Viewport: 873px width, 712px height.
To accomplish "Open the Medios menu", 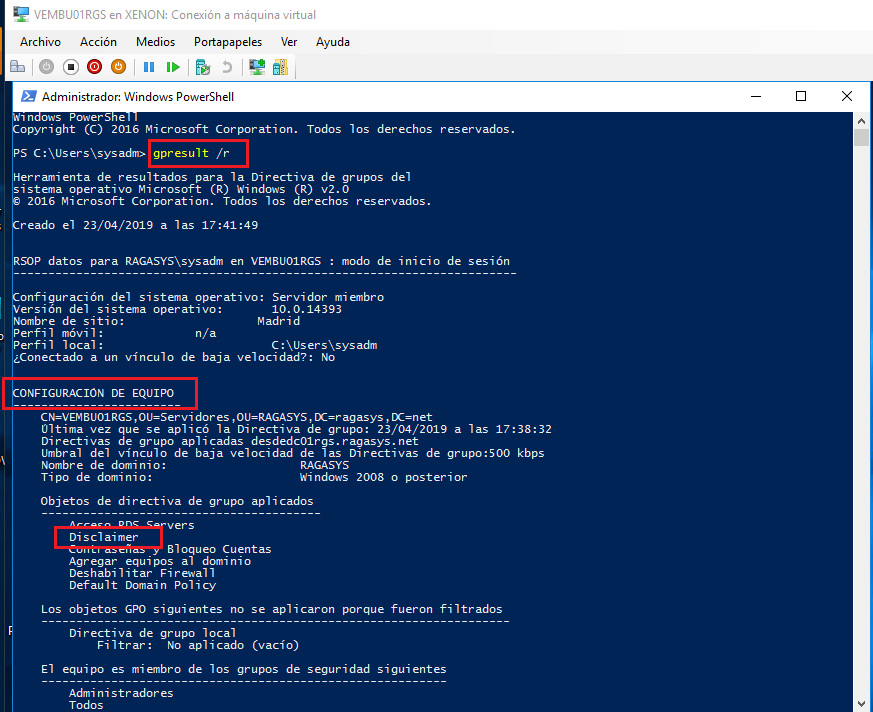I will 155,42.
